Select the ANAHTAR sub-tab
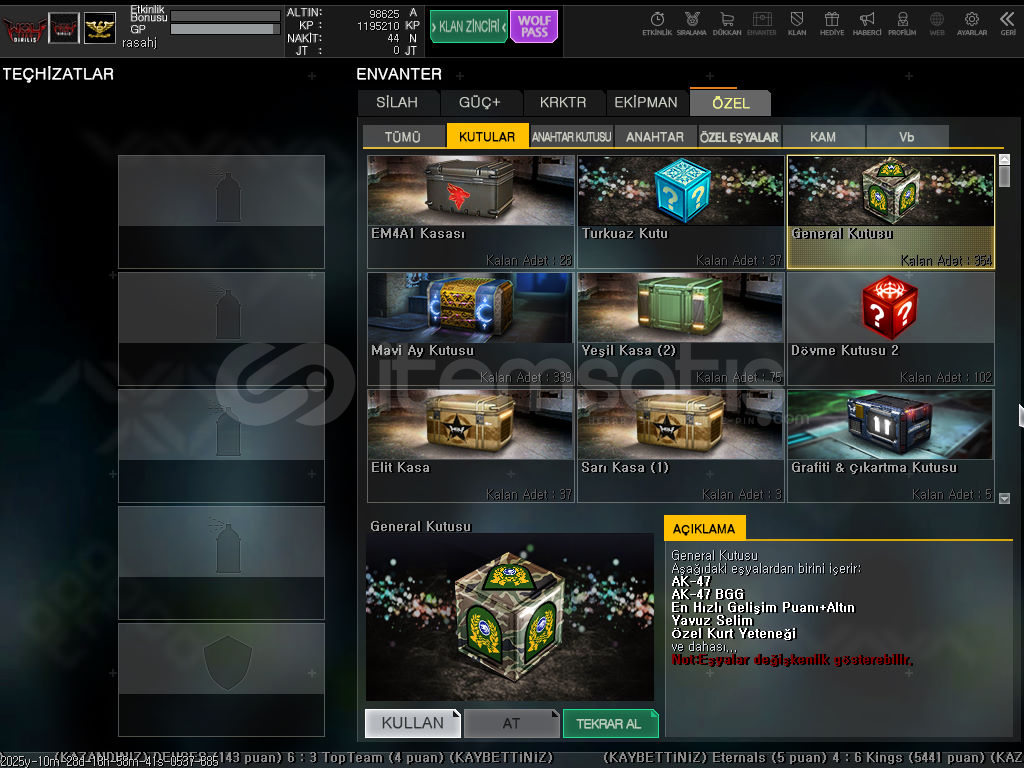1024x768 pixels. click(655, 136)
